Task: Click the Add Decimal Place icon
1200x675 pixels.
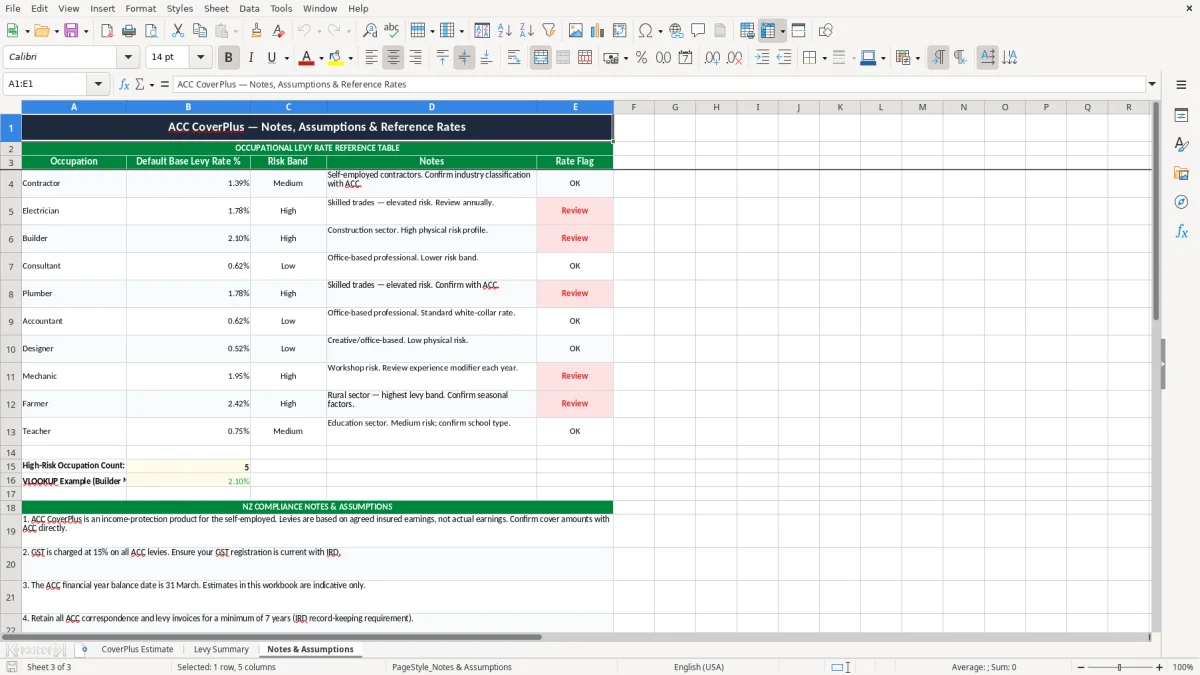Action: coord(713,58)
